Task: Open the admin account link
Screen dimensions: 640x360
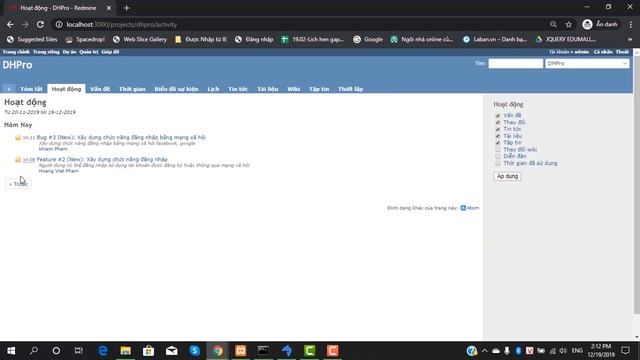Action: pos(582,52)
